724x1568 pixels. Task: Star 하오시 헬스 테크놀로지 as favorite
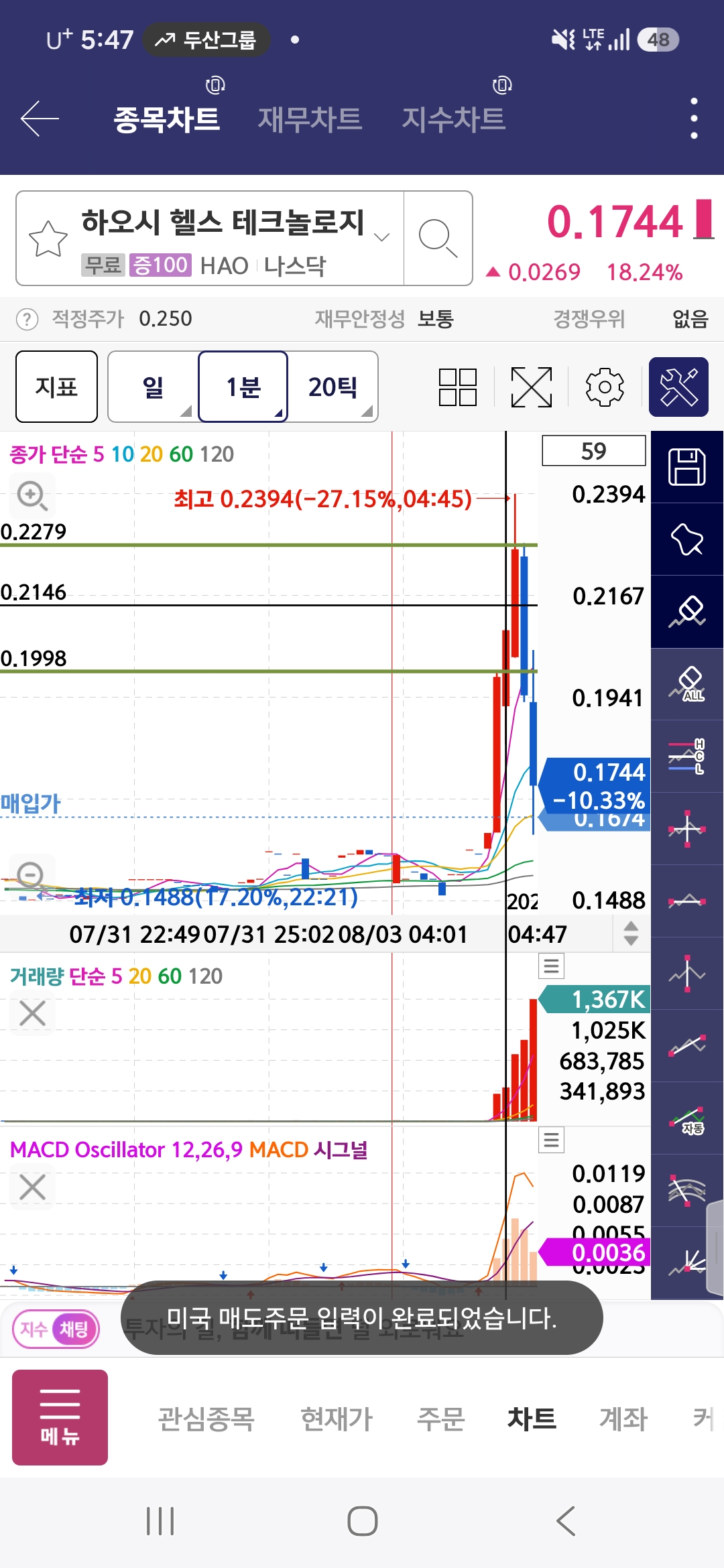click(48, 239)
